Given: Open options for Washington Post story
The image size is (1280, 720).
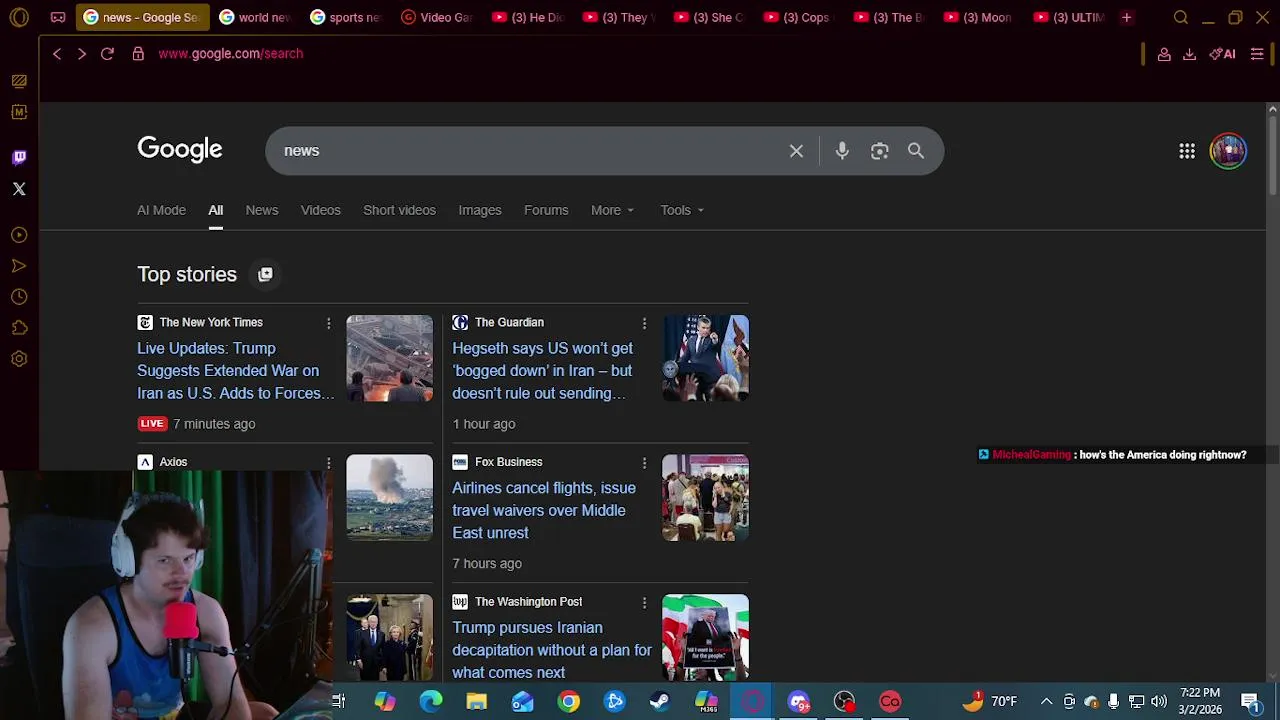Looking at the screenshot, I should 644,602.
